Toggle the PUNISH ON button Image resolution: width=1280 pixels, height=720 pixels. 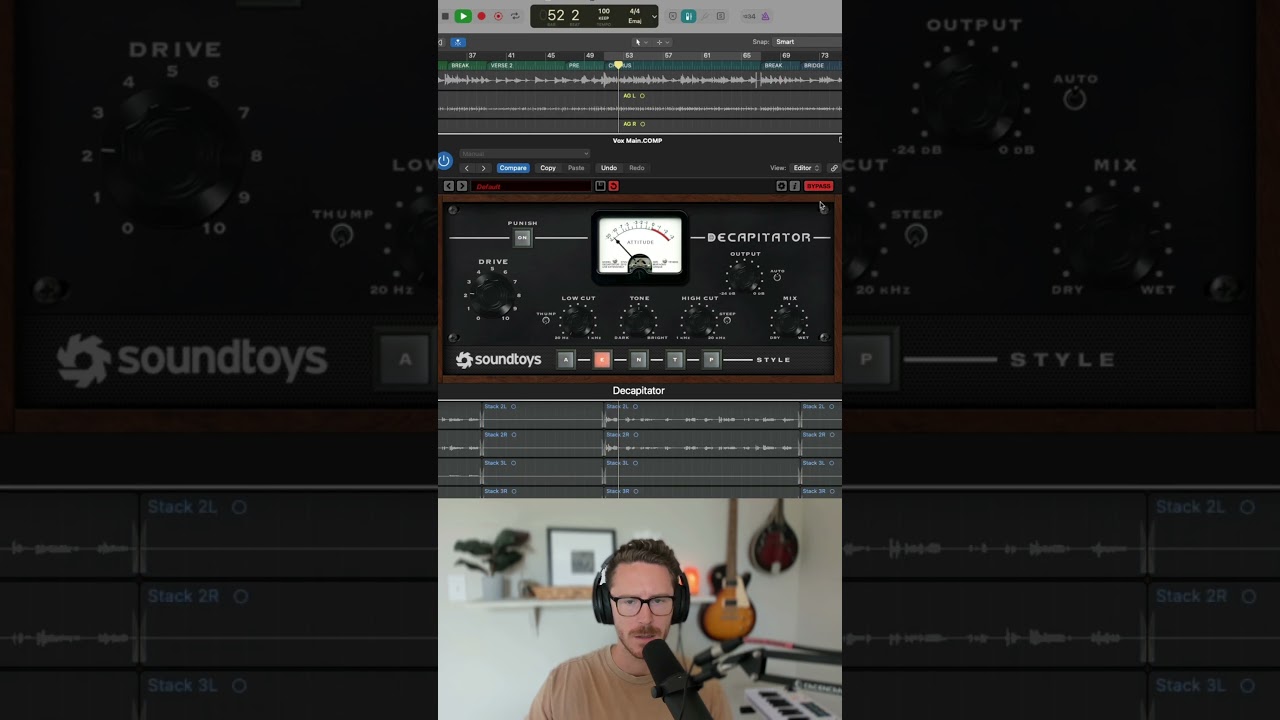click(x=522, y=237)
